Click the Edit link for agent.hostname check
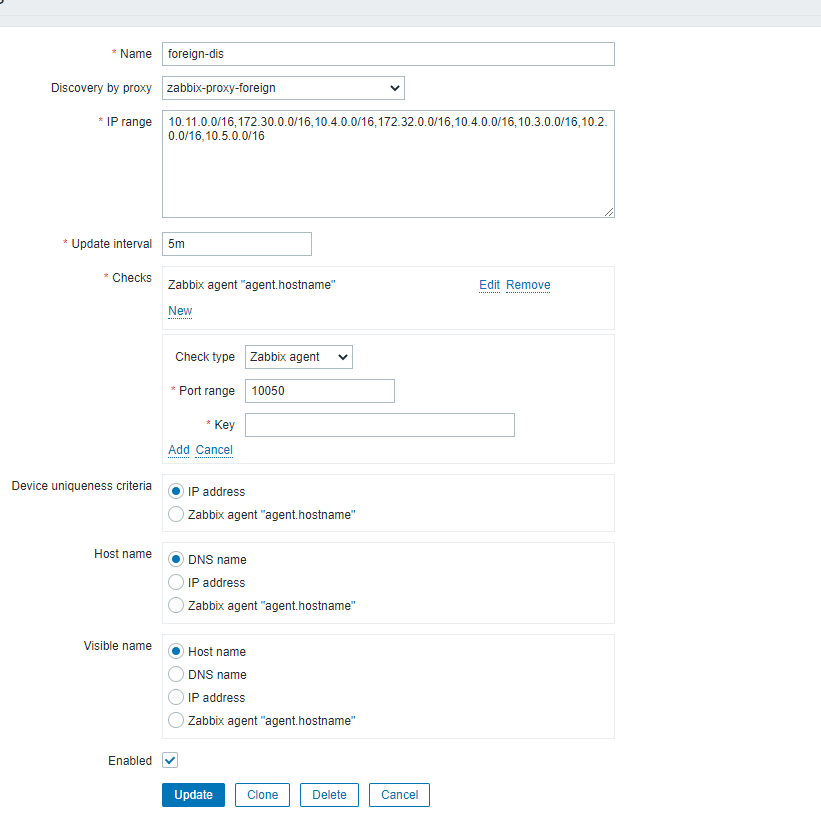The image size is (821, 822). 489,285
